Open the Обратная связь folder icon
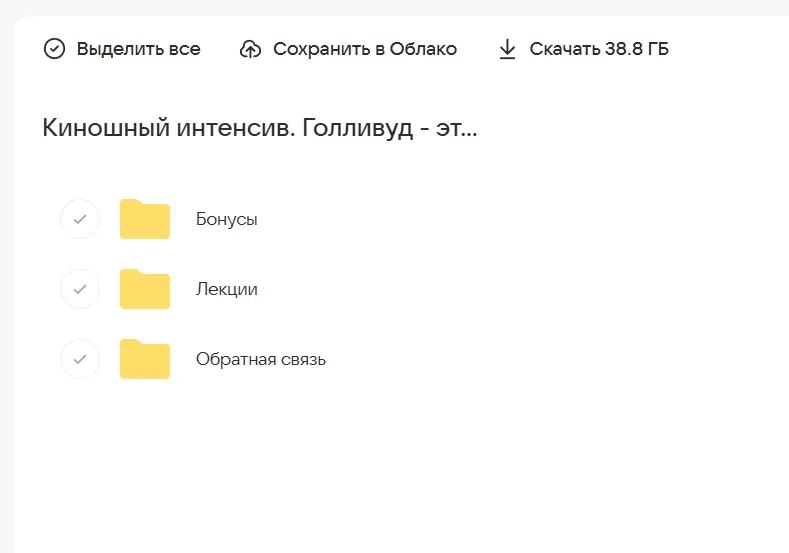The image size is (789, 553). point(145,359)
